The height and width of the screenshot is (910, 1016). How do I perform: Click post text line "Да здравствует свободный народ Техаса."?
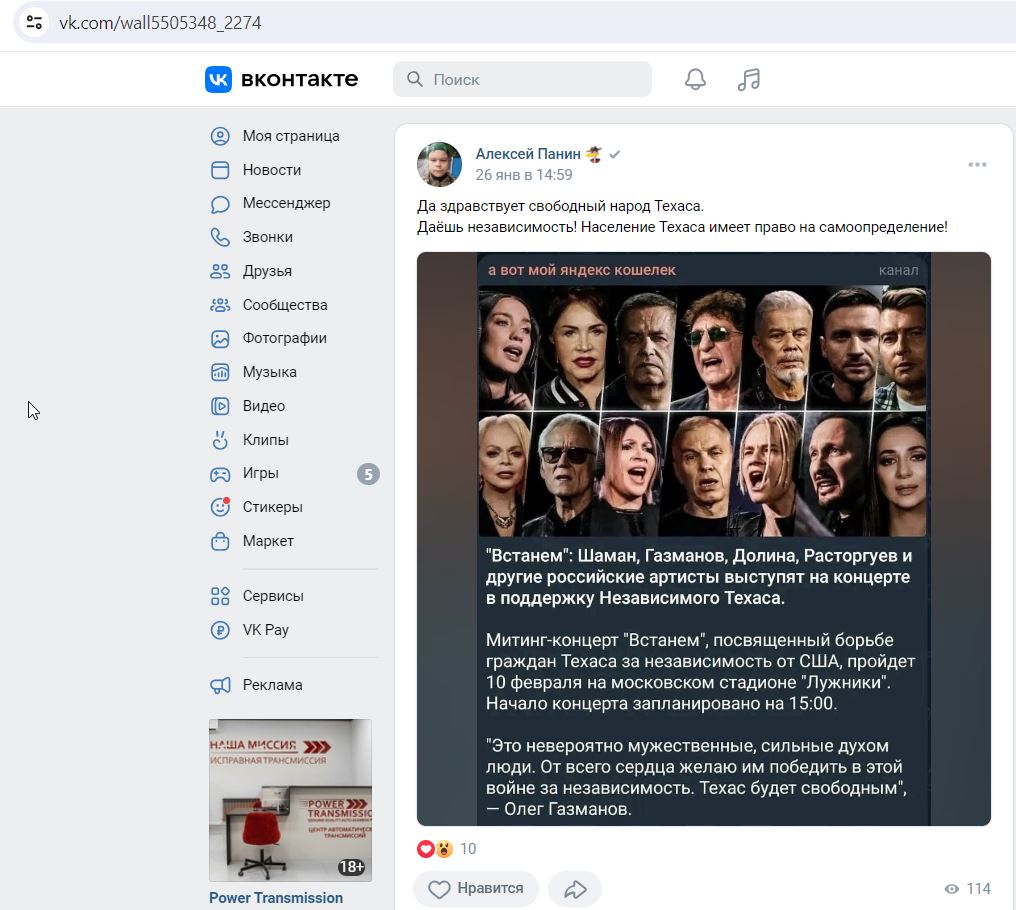[x=560, y=206]
